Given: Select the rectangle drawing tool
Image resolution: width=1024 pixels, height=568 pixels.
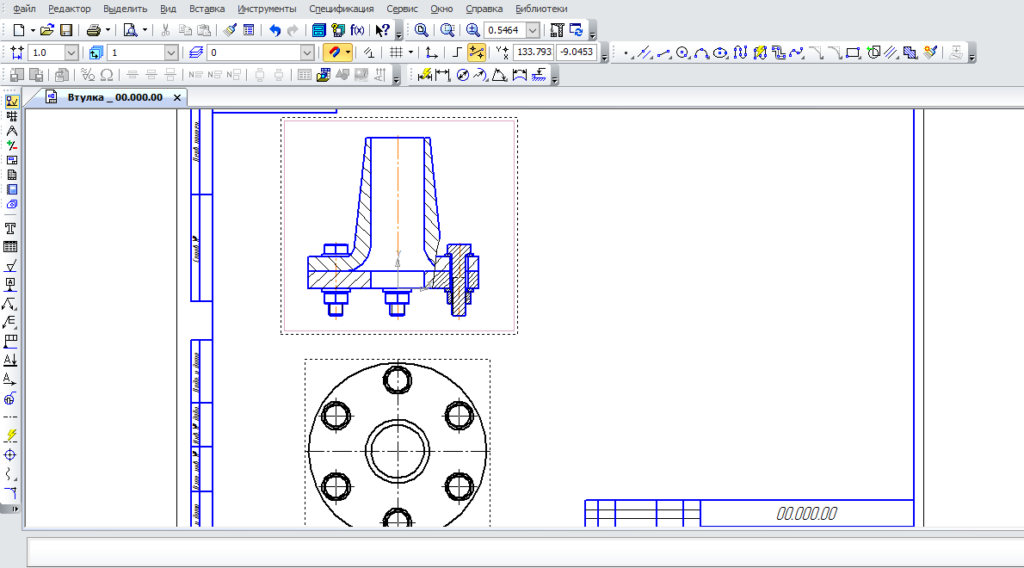Looking at the screenshot, I should pos(852,53).
